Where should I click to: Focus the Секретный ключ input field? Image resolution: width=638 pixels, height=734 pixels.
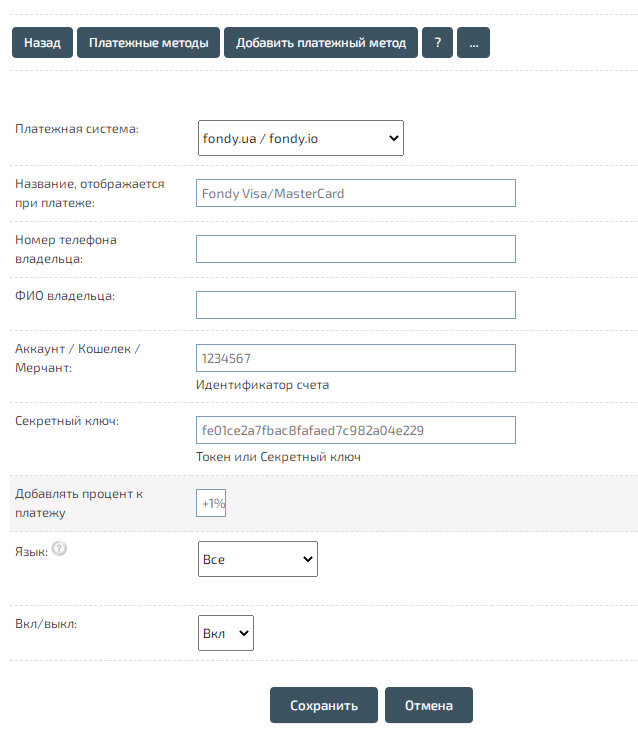[355, 430]
